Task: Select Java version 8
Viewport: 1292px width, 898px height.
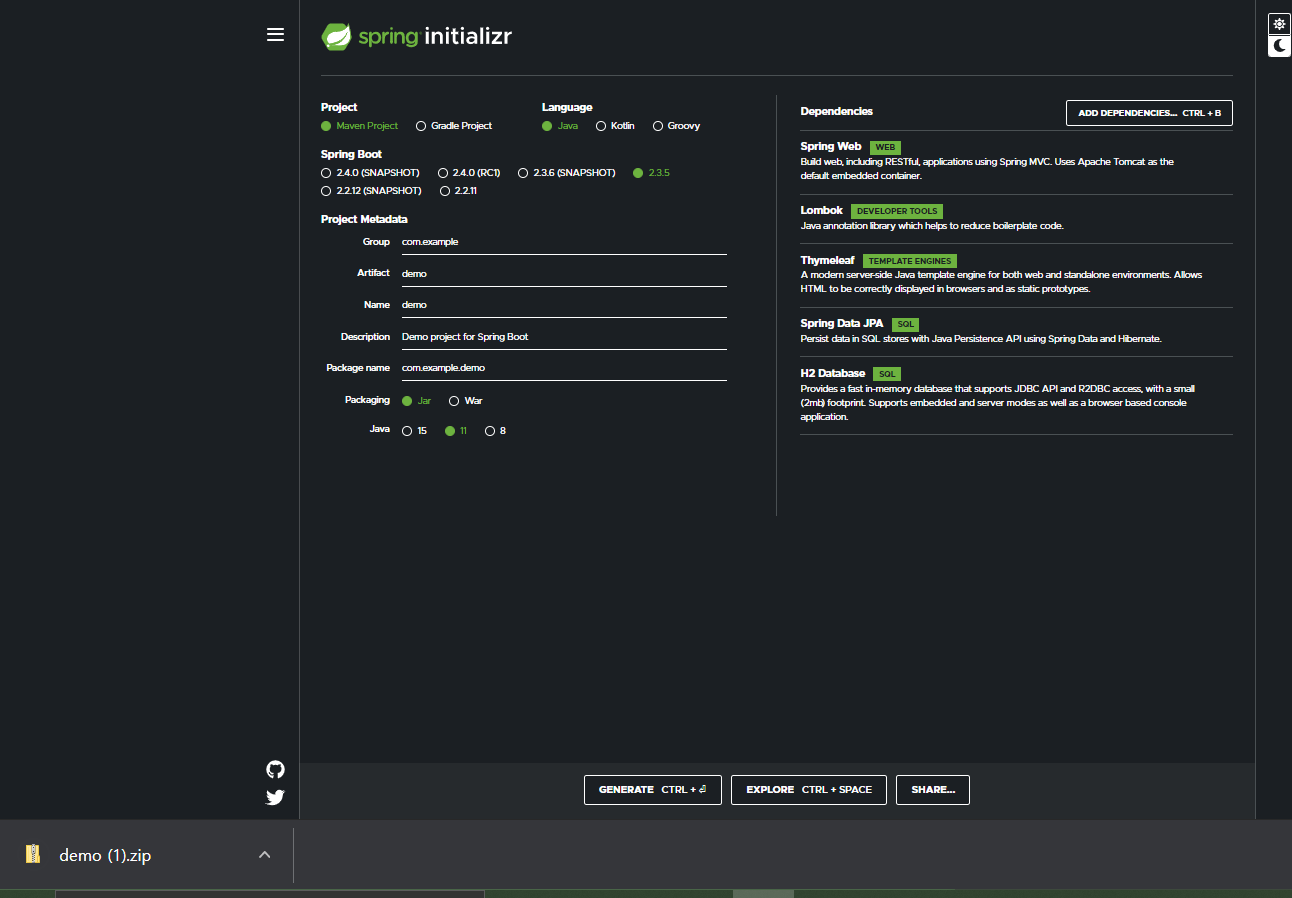Action: pyautogui.click(x=495, y=431)
